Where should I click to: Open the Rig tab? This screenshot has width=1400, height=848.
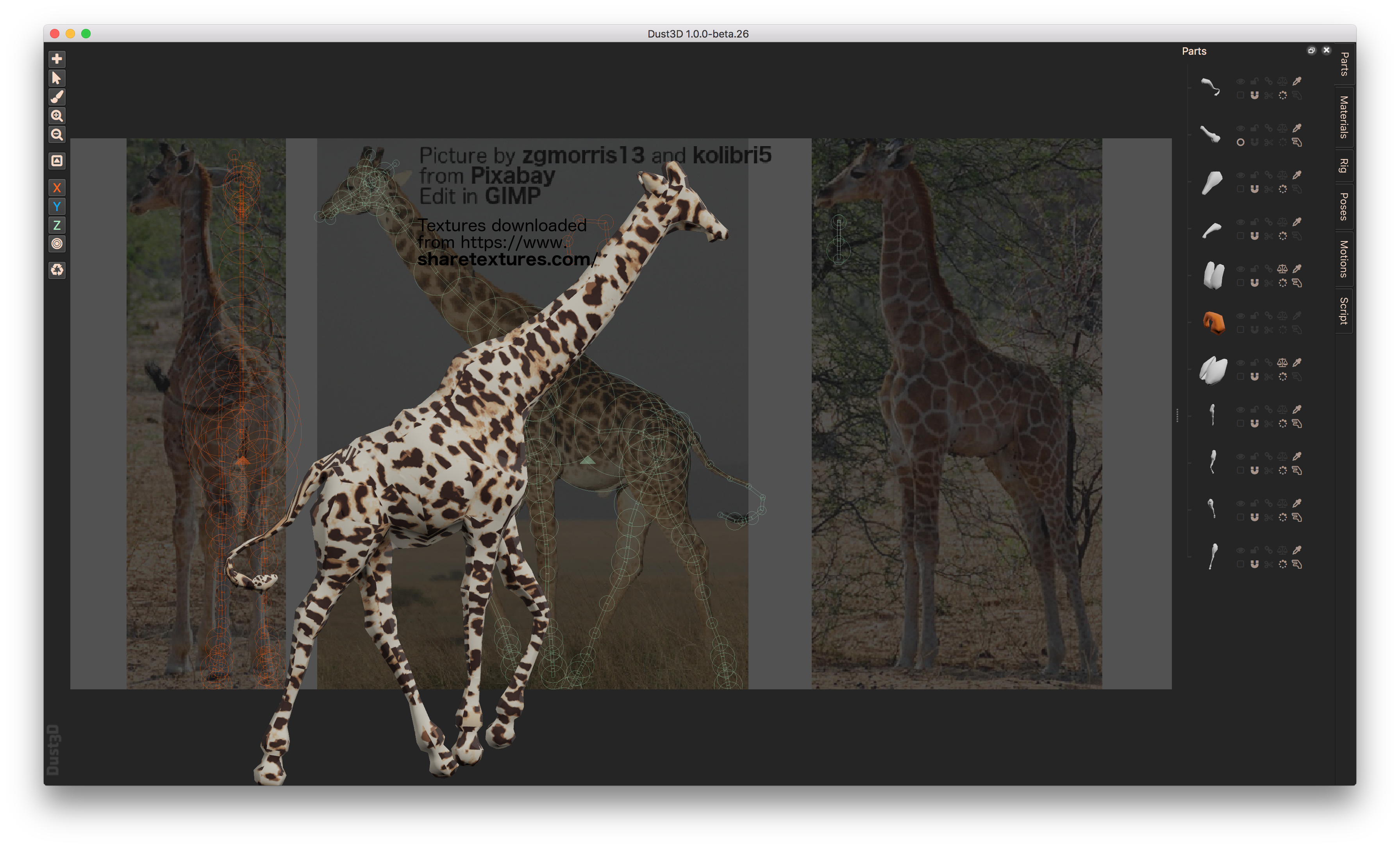click(x=1344, y=165)
